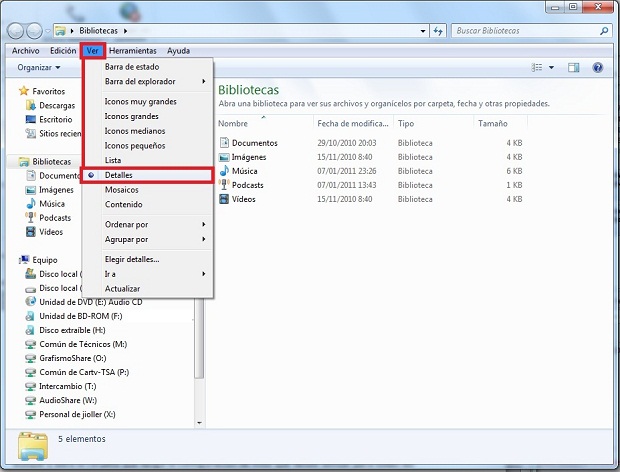Sort by the Tipo column header
Image resolution: width=620 pixels, height=472 pixels.
coord(433,123)
